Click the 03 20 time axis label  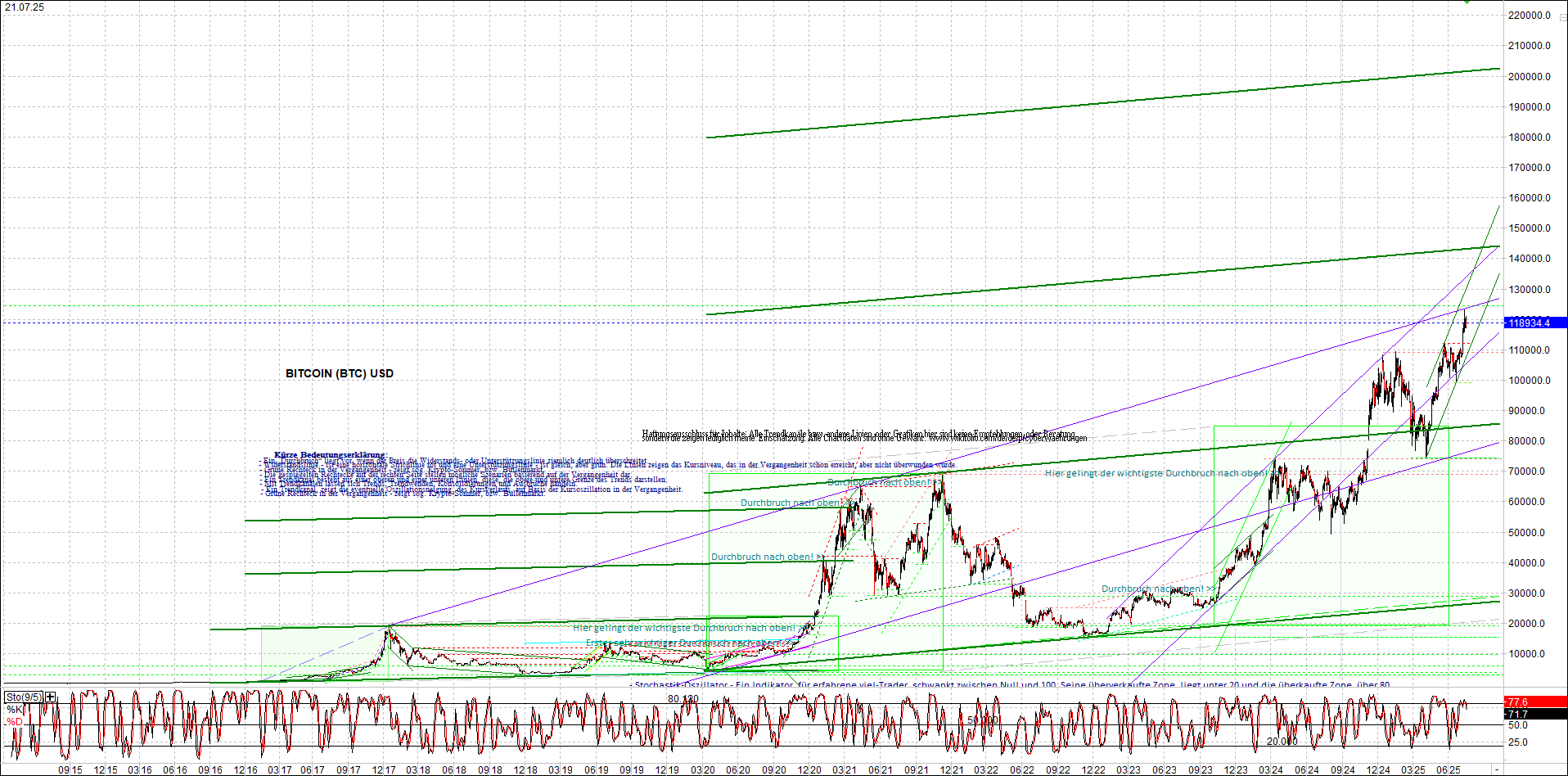pyautogui.click(x=702, y=770)
